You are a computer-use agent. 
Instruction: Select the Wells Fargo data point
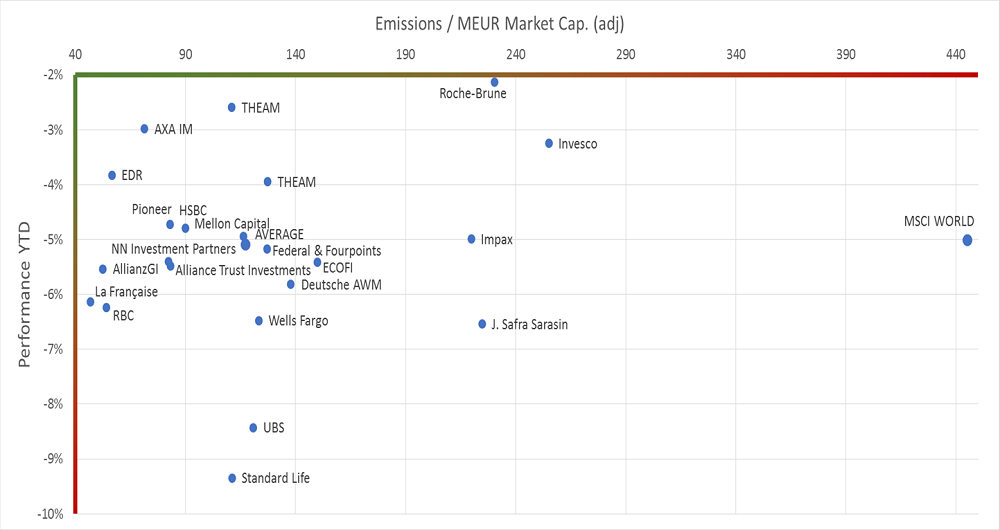point(259,321)
